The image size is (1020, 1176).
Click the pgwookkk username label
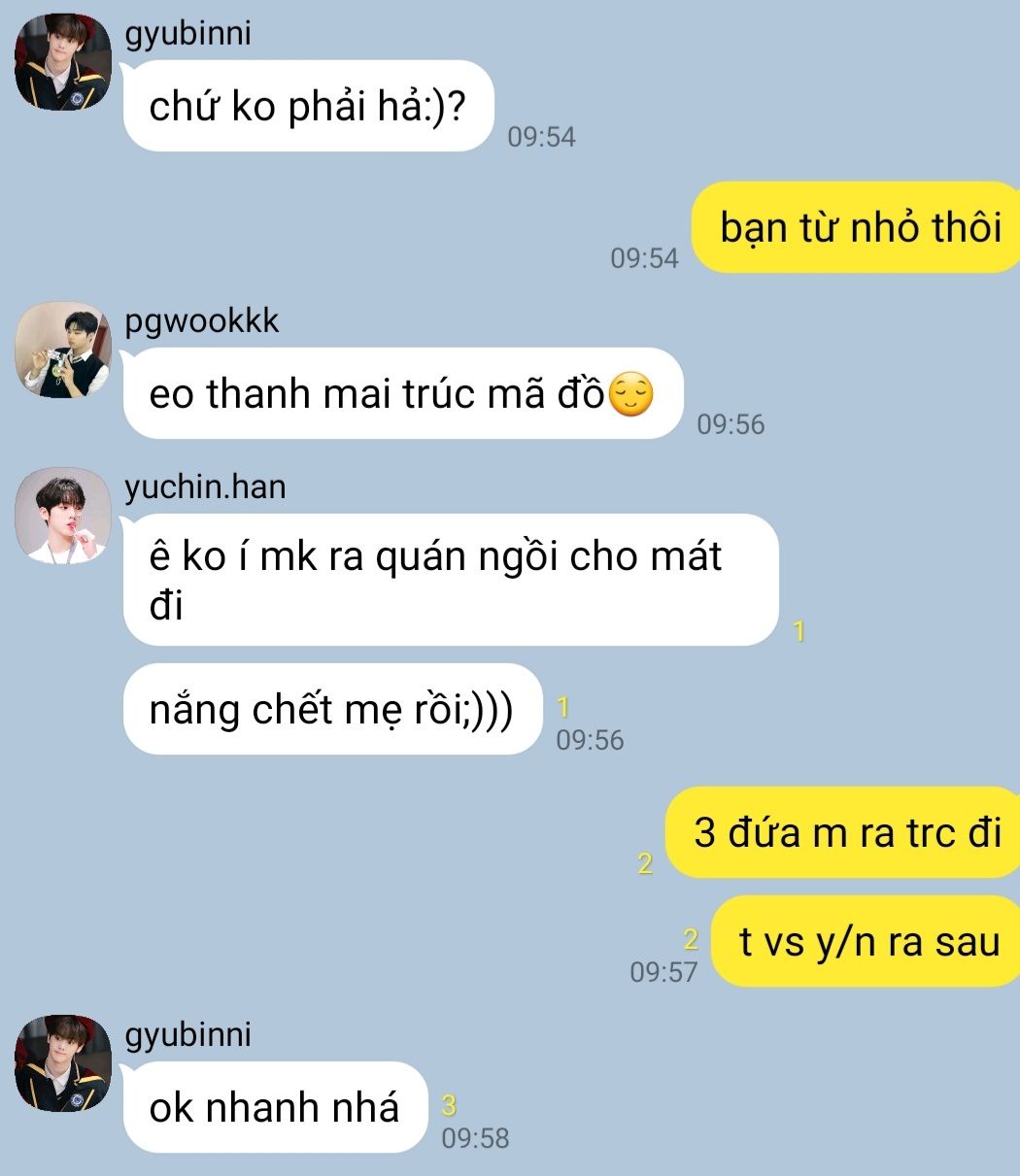click(202, 320)
